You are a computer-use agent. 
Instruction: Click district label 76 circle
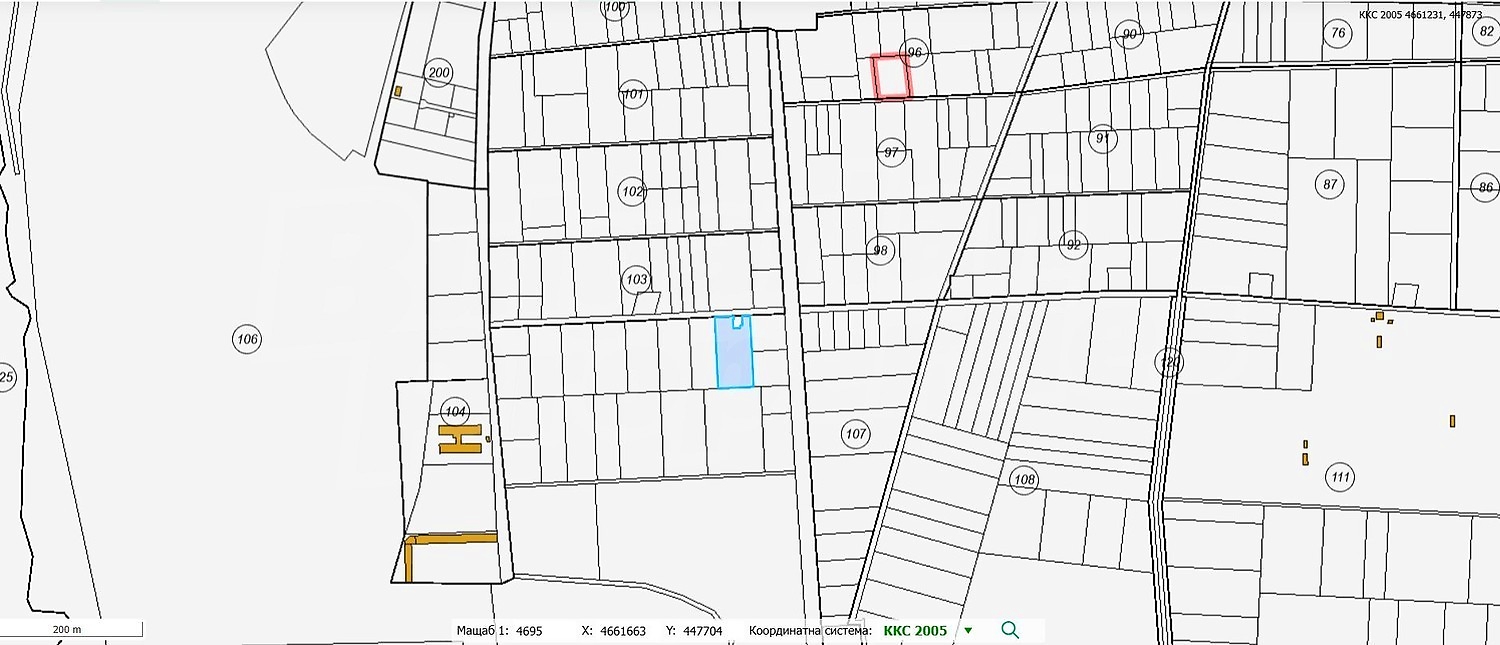tap(1337, 33)
